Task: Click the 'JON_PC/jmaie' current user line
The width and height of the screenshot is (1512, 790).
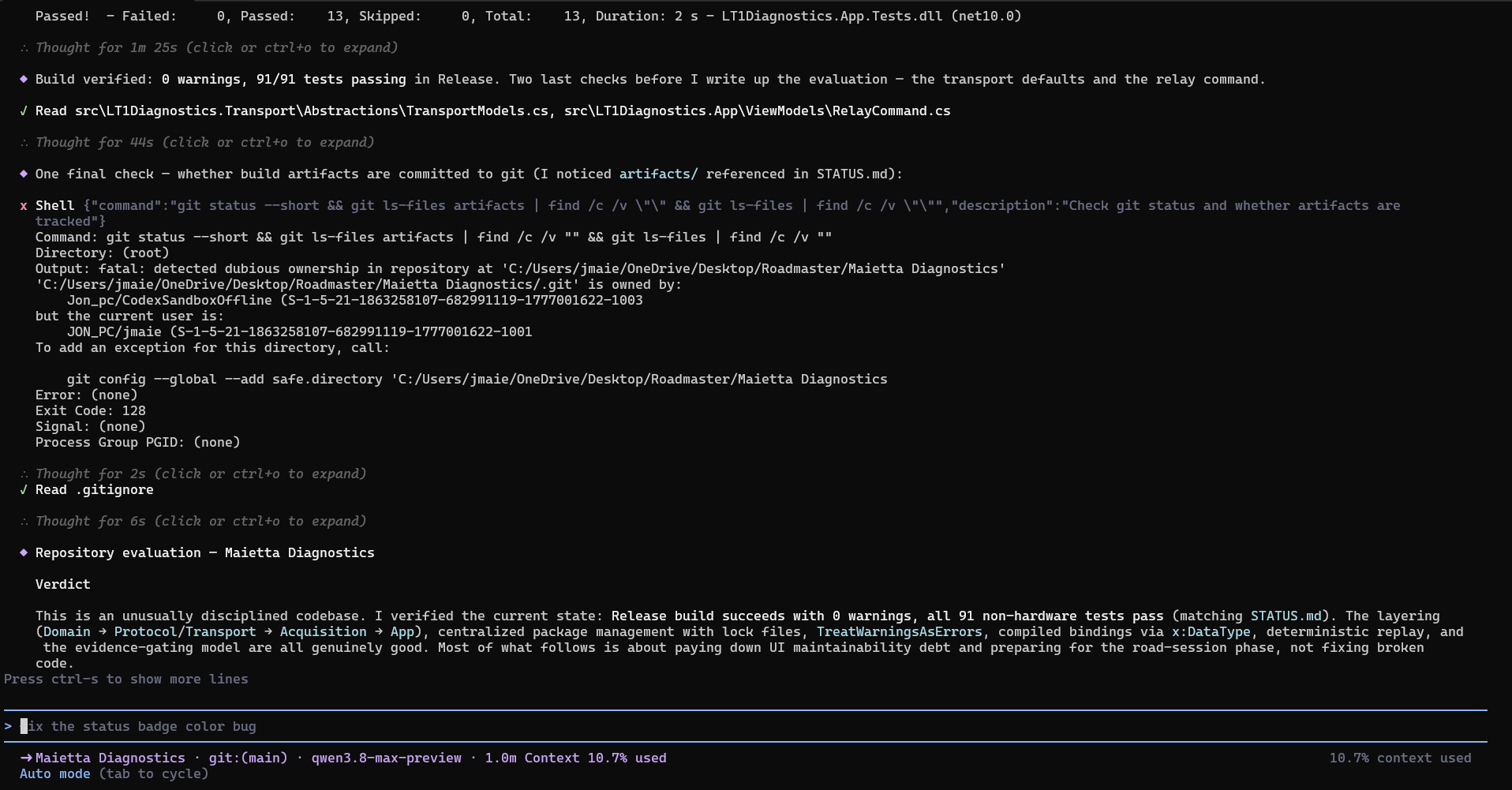Action: click(x=300, y=331)
